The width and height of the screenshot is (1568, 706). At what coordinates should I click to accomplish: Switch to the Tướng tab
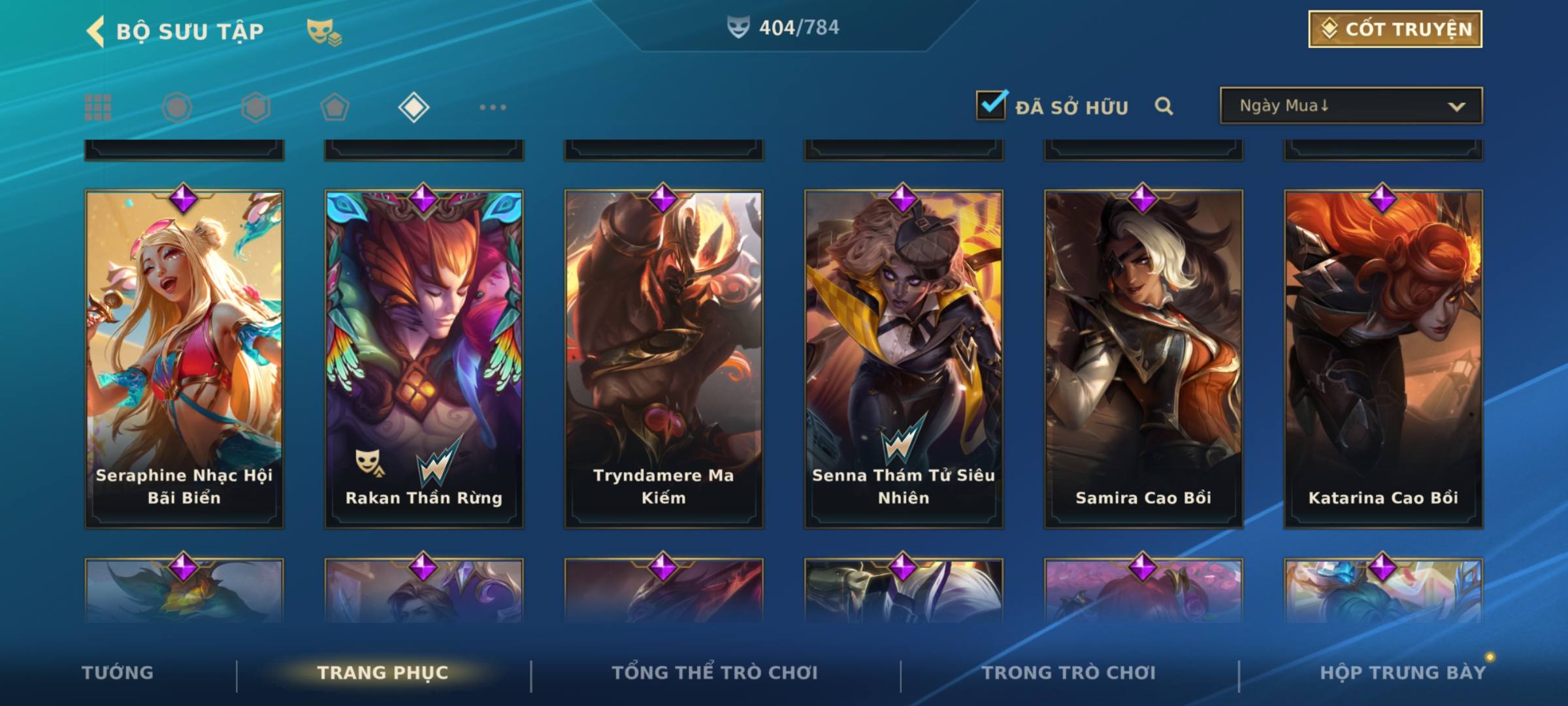118,673
